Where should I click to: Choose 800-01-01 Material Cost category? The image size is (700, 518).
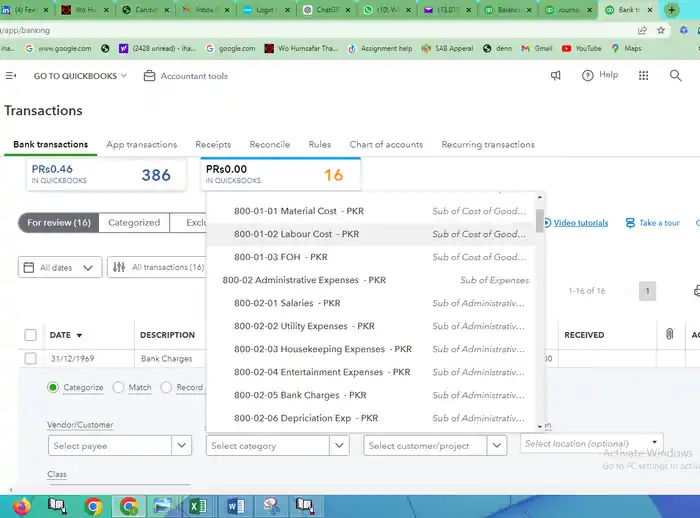371,211
